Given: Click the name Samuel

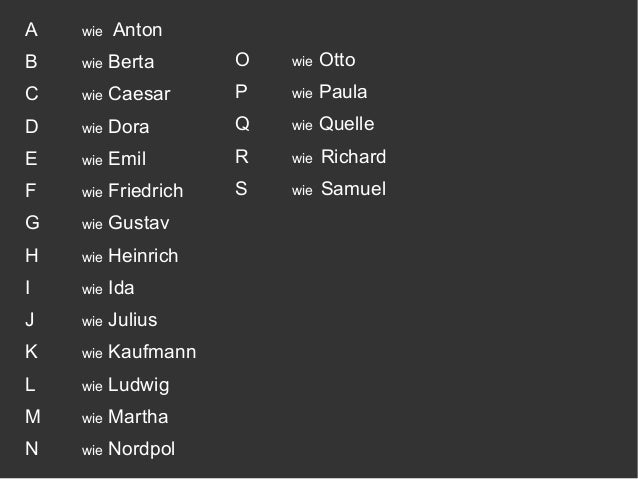Looking at the screenshot, I should [353, 189].
